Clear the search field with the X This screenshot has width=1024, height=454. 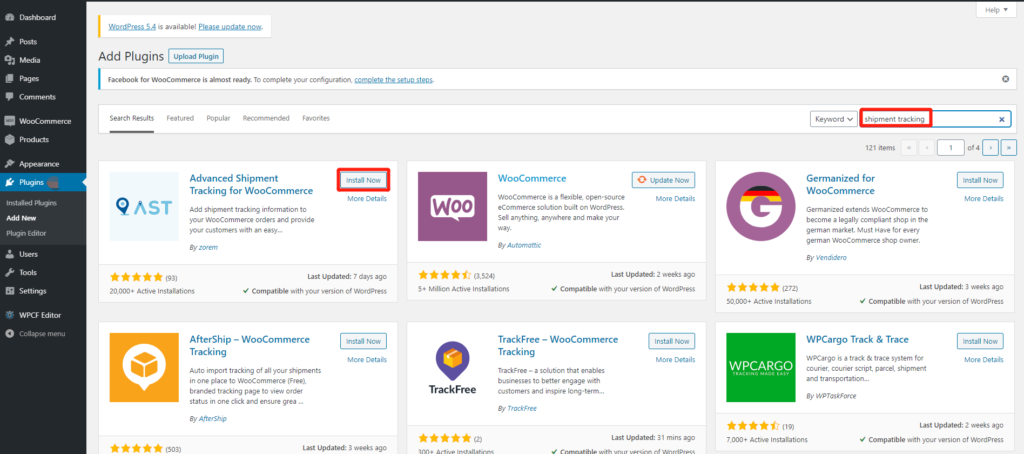pyautogui.click(x=1001, y=120)
